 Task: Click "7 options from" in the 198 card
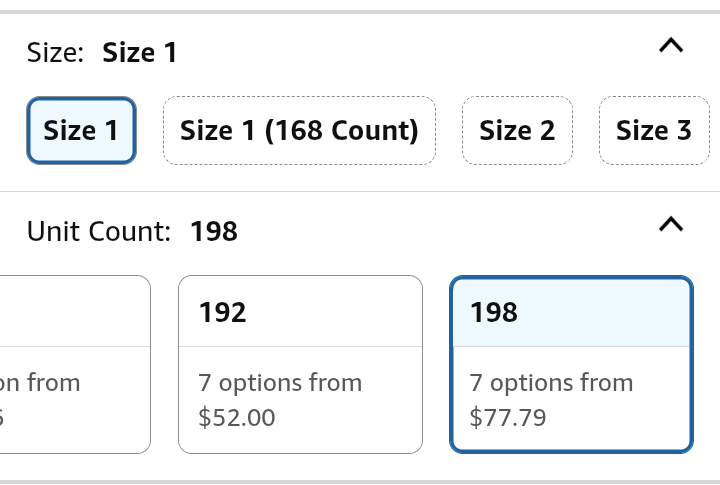click(x=552, y=383)
